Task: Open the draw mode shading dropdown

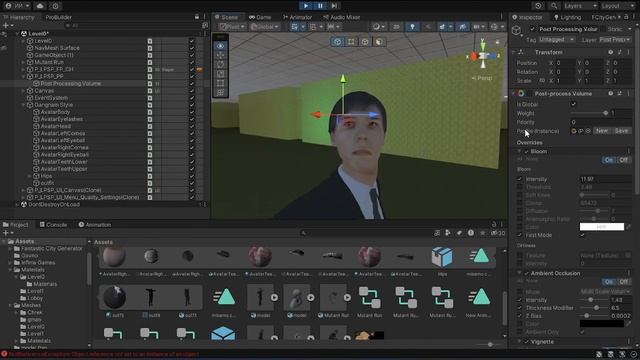Action: (378, 27)
